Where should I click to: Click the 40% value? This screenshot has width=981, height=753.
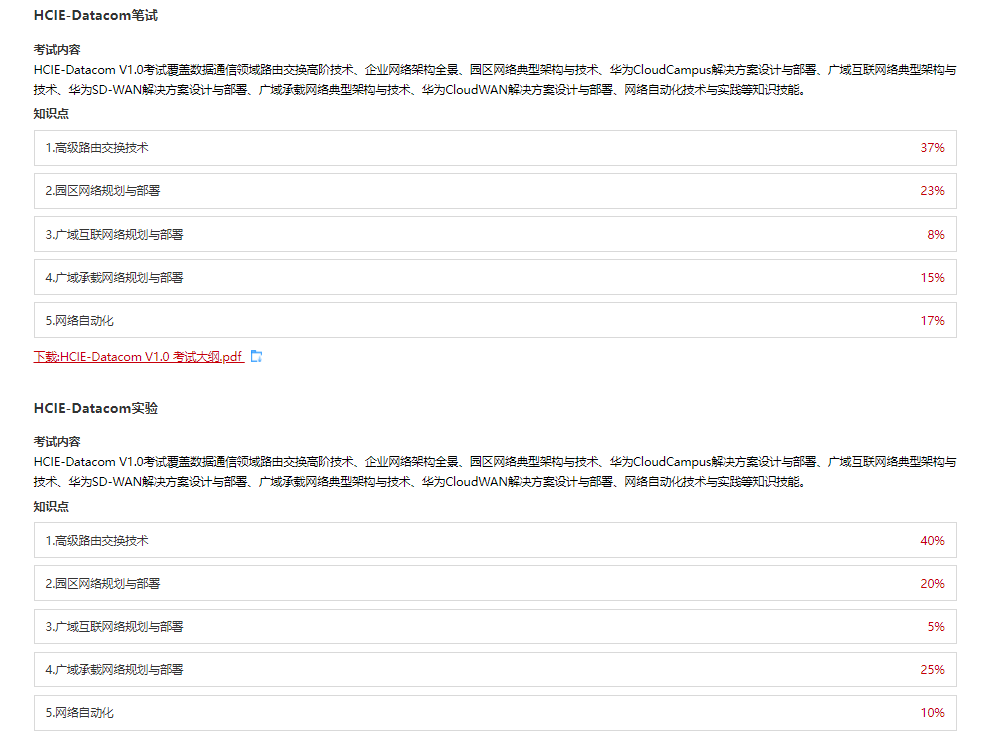coord(932,540)
